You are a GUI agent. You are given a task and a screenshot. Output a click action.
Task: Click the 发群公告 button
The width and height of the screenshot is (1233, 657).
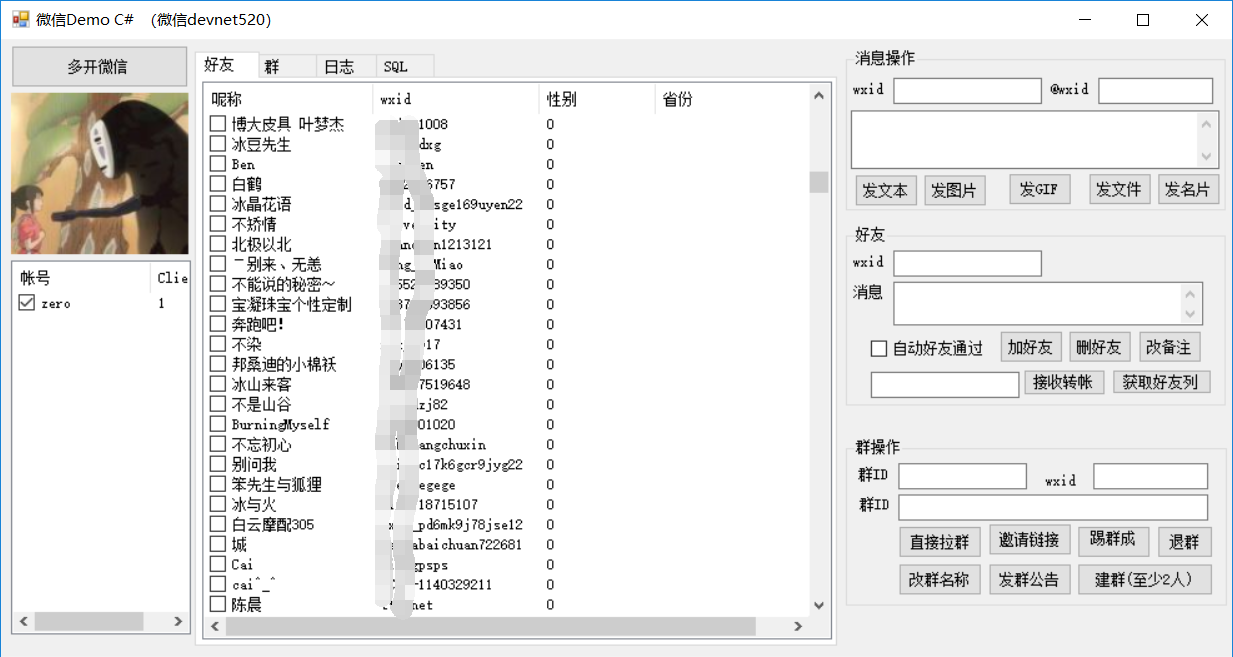1030,579
